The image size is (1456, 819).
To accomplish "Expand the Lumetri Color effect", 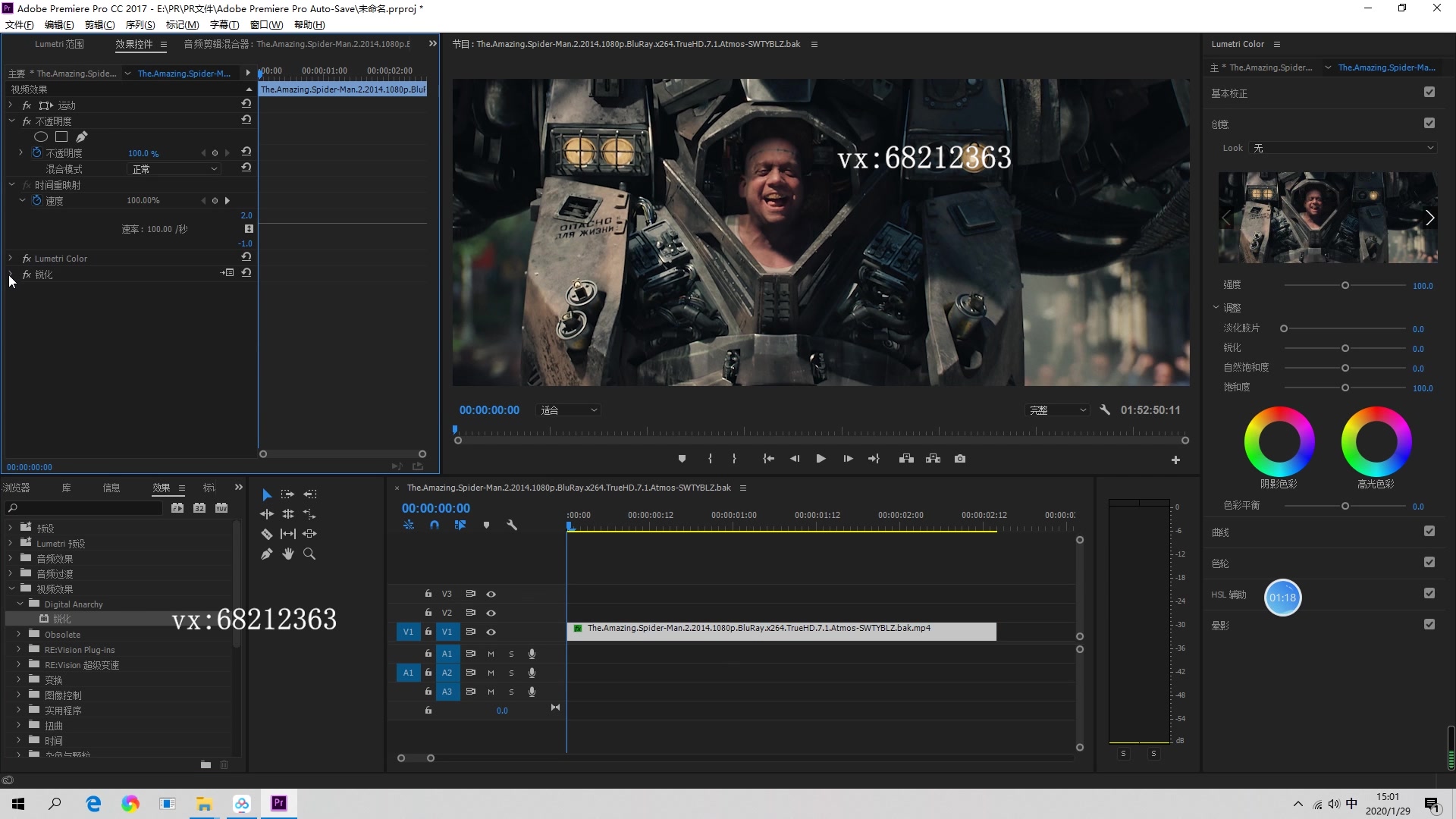I will click(x=11, y=259).
